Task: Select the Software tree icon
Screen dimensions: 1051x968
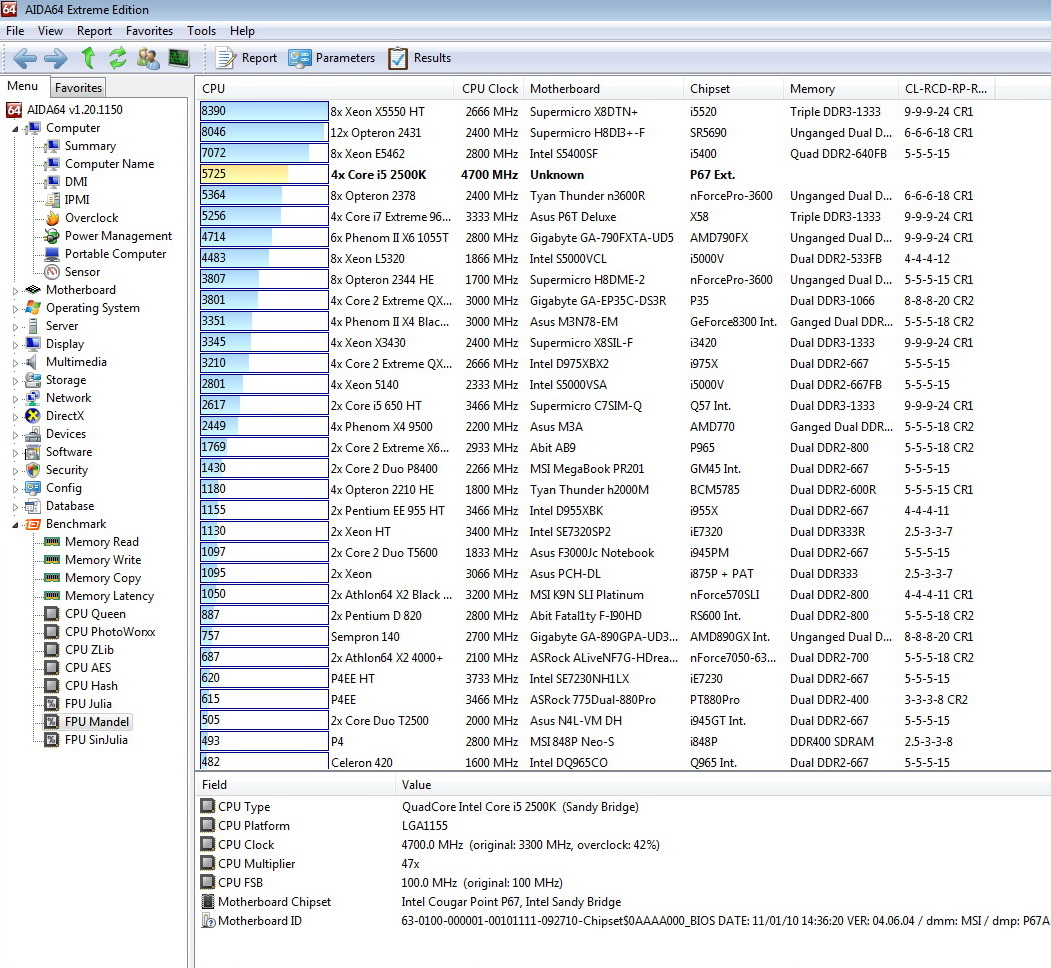Action: tap(33, 452)
